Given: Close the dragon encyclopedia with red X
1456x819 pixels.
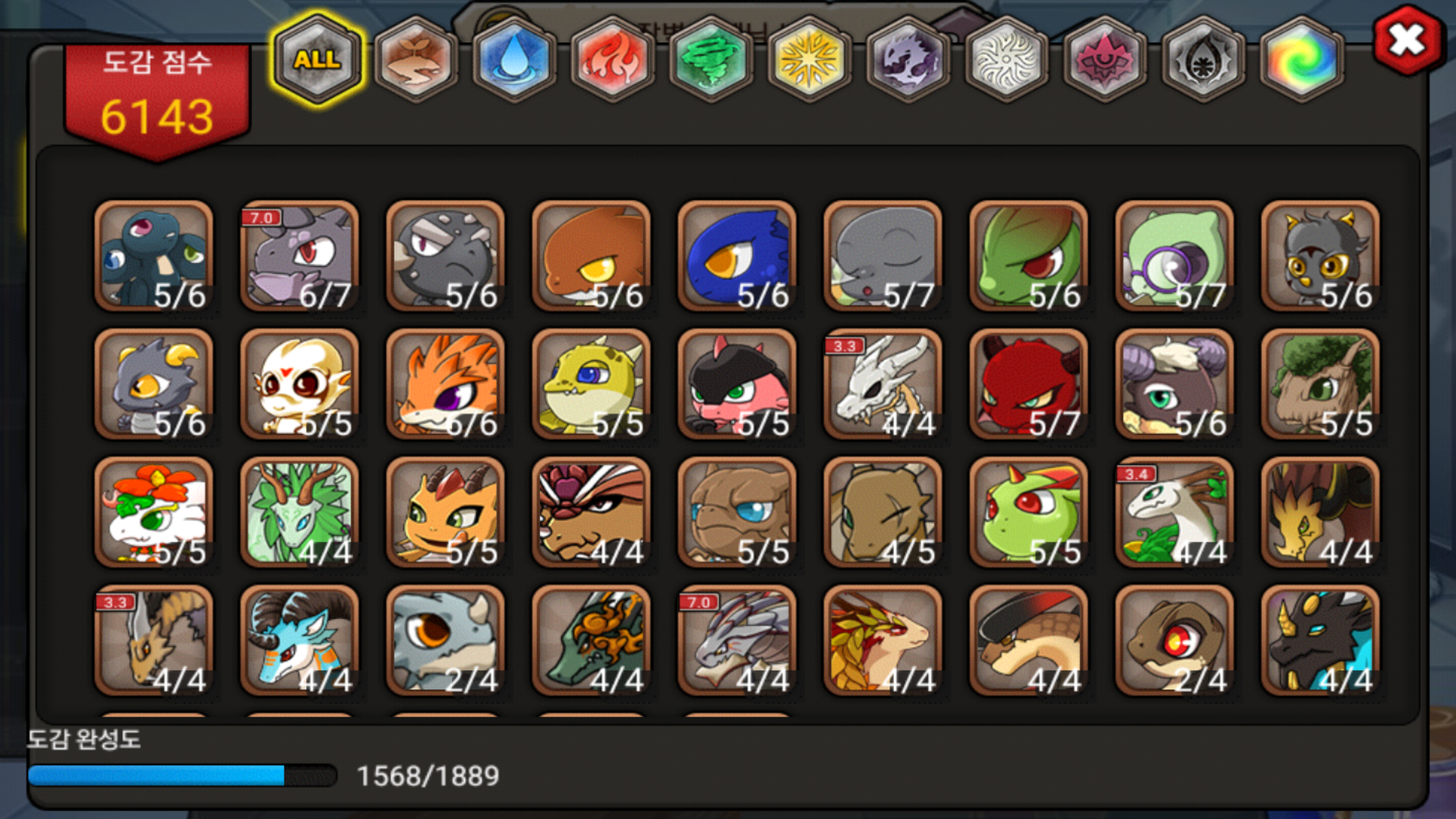Looking at the screenshot, I should pos(1407,40).
